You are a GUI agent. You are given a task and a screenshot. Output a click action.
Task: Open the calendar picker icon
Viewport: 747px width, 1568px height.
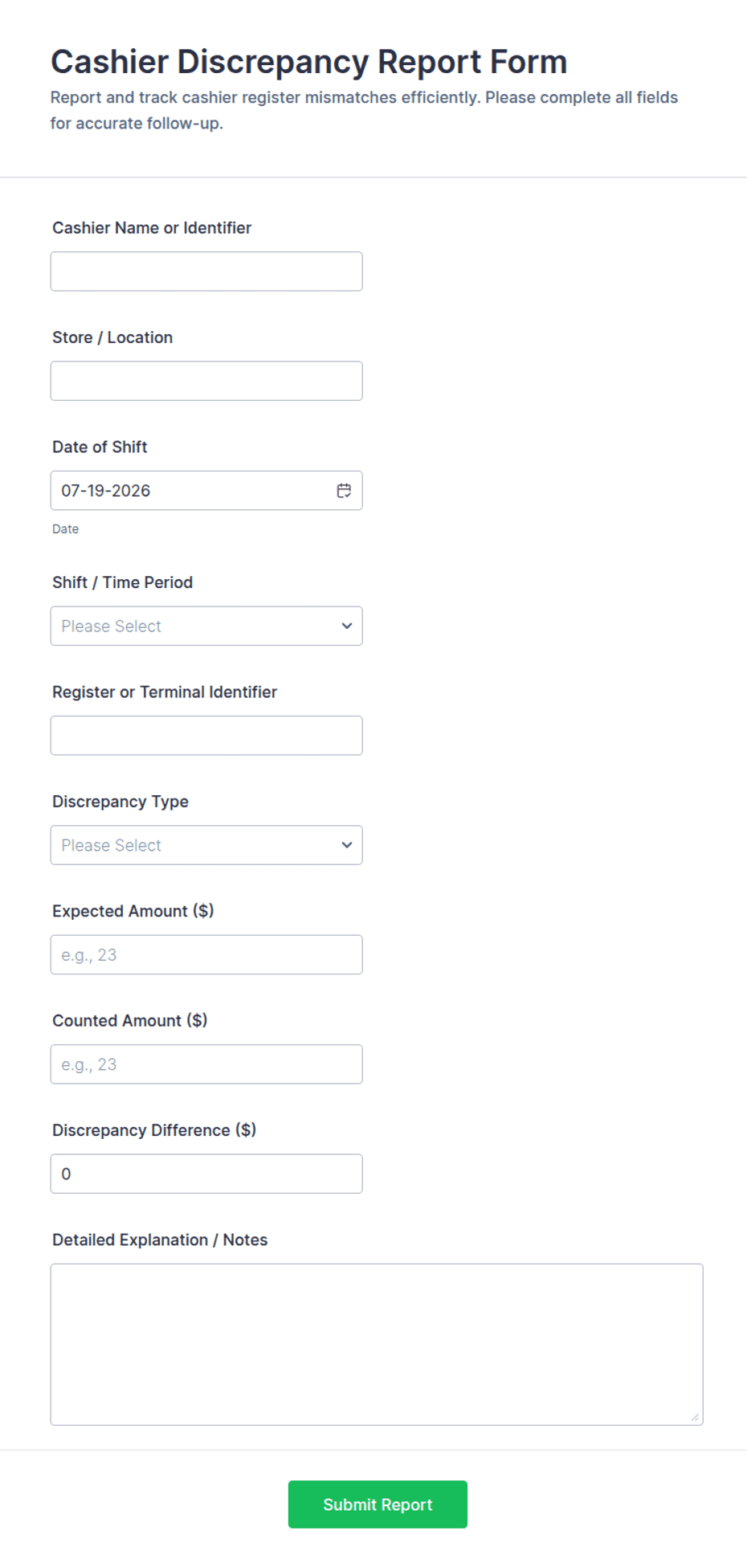[344, 491]
